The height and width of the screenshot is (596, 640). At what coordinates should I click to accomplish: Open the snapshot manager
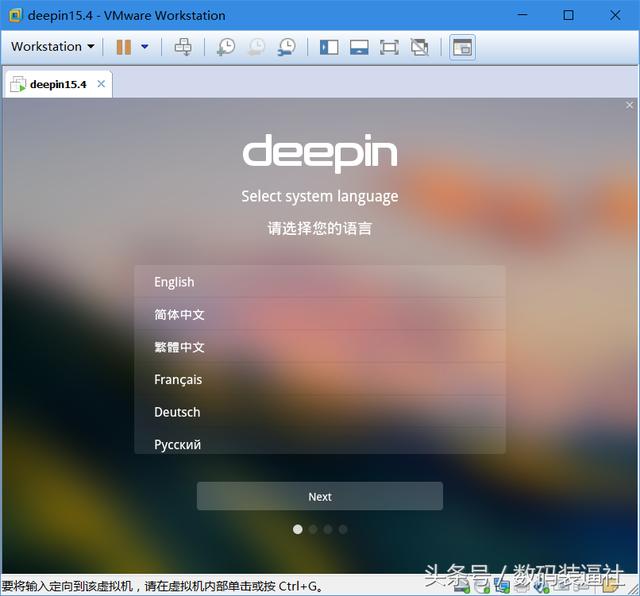[287, 47]
